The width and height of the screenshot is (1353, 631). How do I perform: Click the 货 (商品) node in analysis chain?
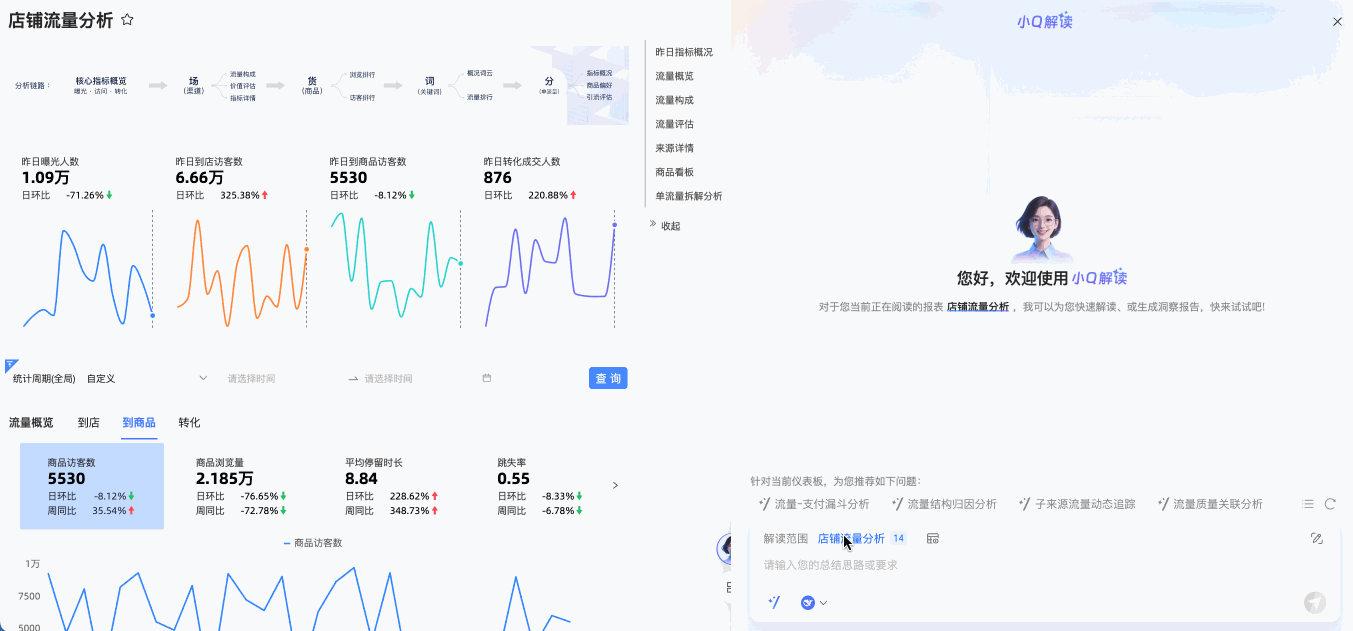[312, 85]
